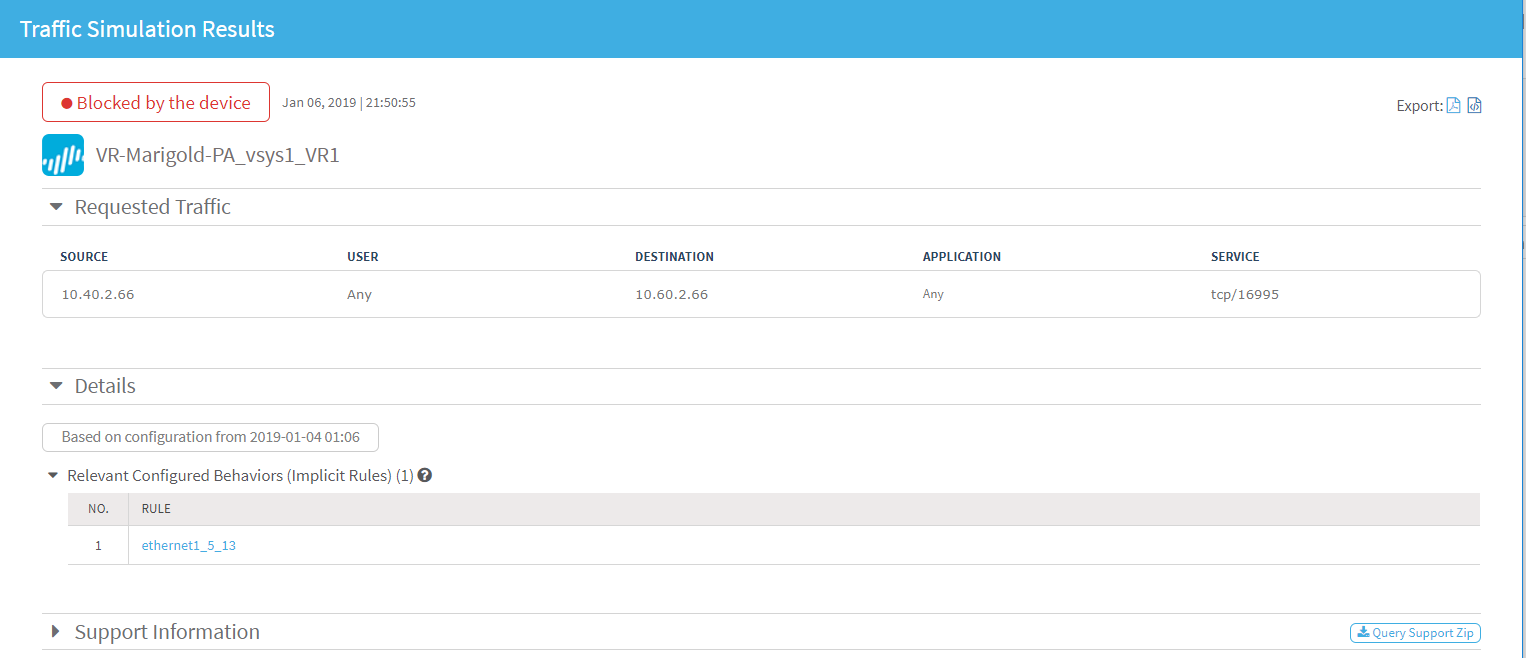Collapse the Requested Traffic section

point(56,207)
